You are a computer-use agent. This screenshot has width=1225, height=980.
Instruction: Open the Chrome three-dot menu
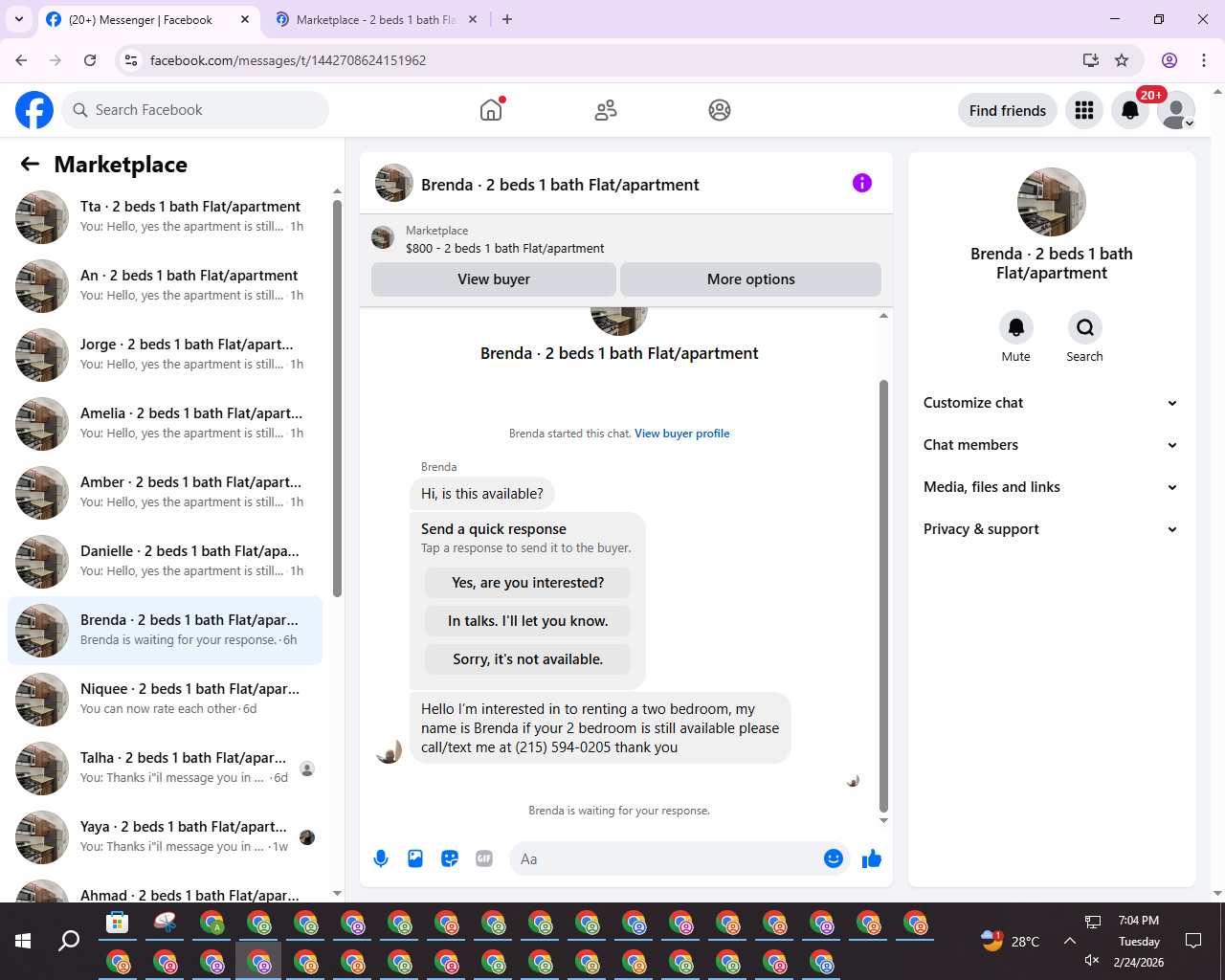(x=1204, y=60)
